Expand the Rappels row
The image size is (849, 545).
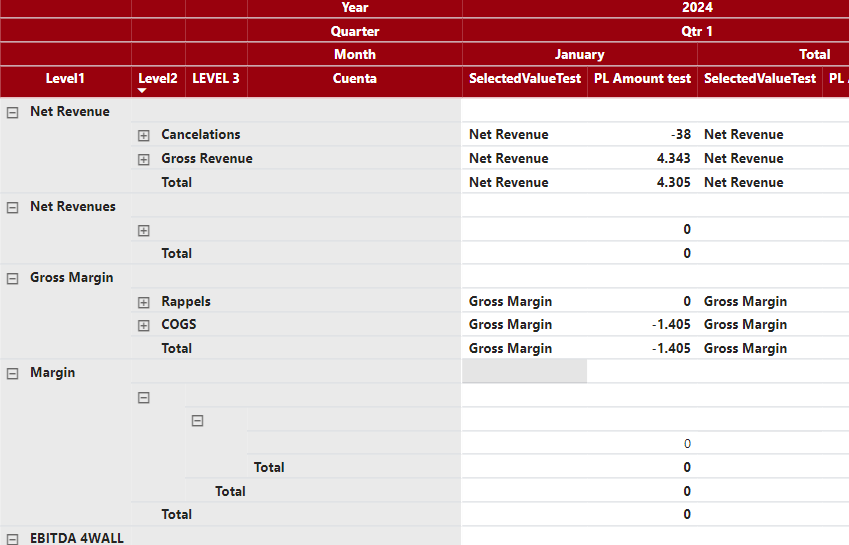(x=143, y=302)
